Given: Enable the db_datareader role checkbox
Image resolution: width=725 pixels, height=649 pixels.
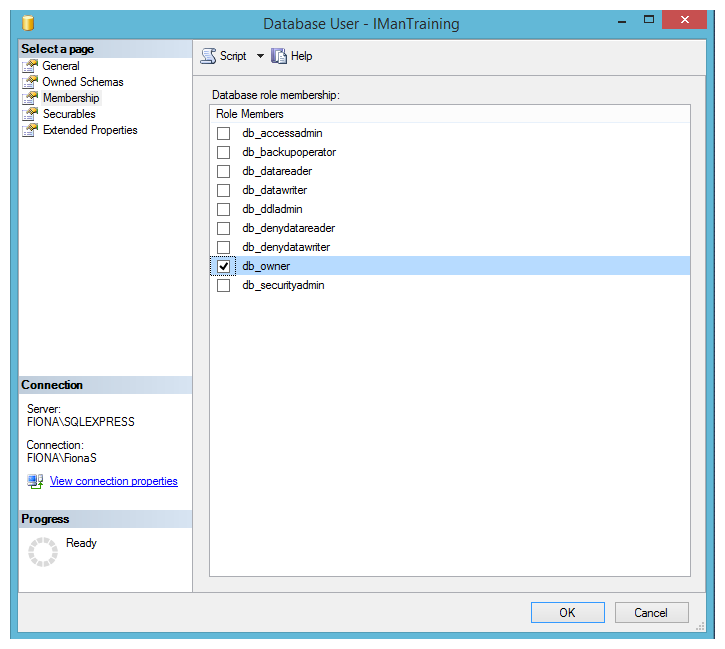Looking at the screenshot, I should point(223,171).
